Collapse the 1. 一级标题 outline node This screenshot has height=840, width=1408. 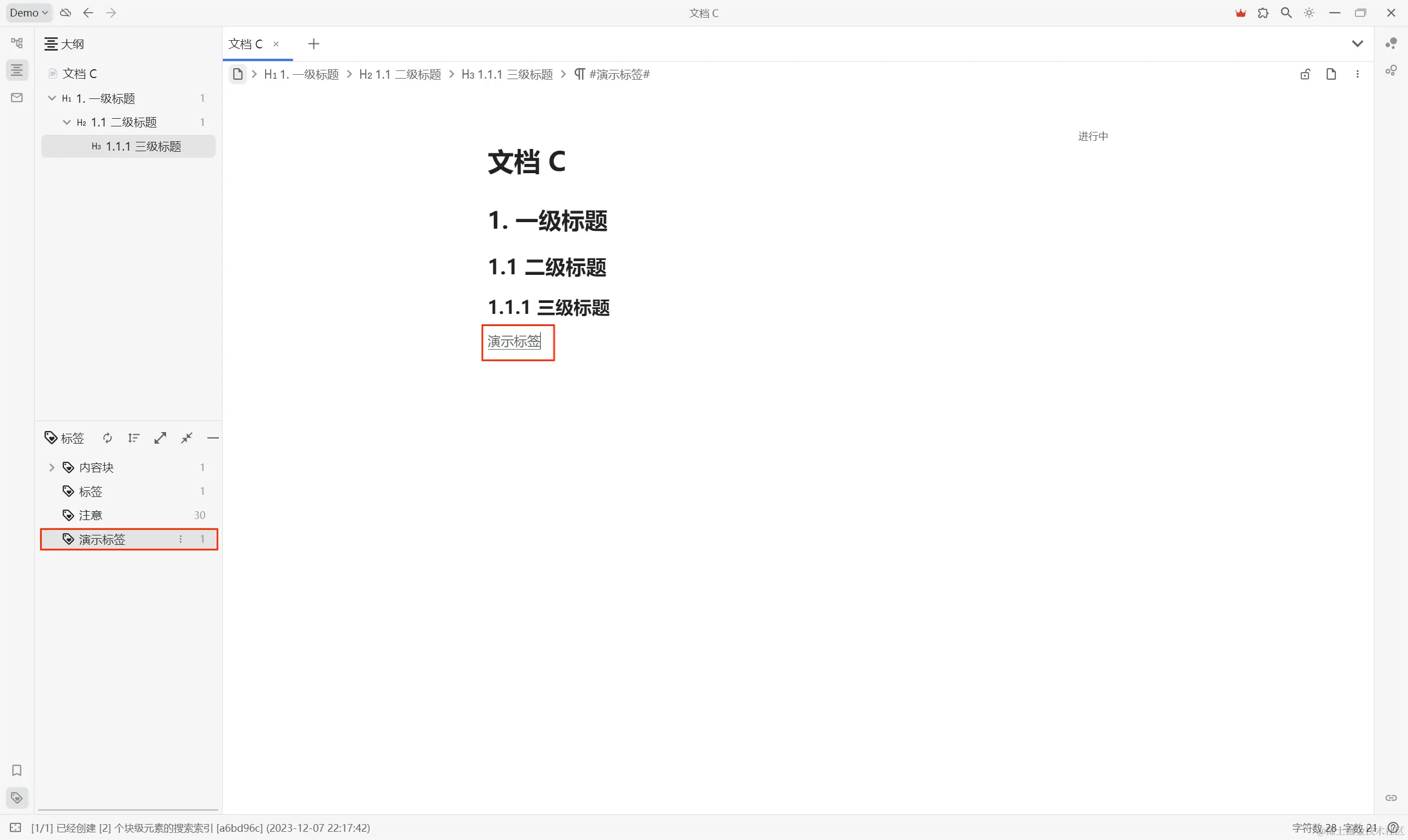(x=51, y=98)
